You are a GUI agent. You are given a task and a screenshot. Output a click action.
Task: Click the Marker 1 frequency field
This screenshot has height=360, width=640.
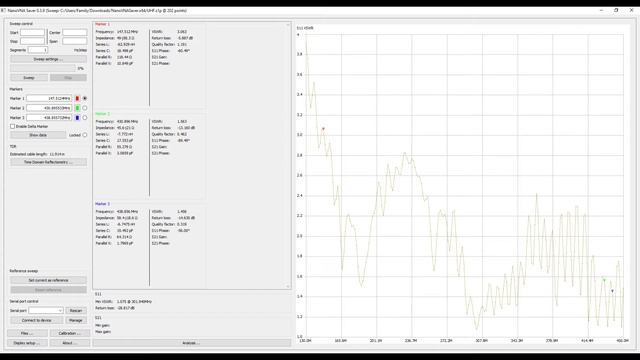click(49, 98)
